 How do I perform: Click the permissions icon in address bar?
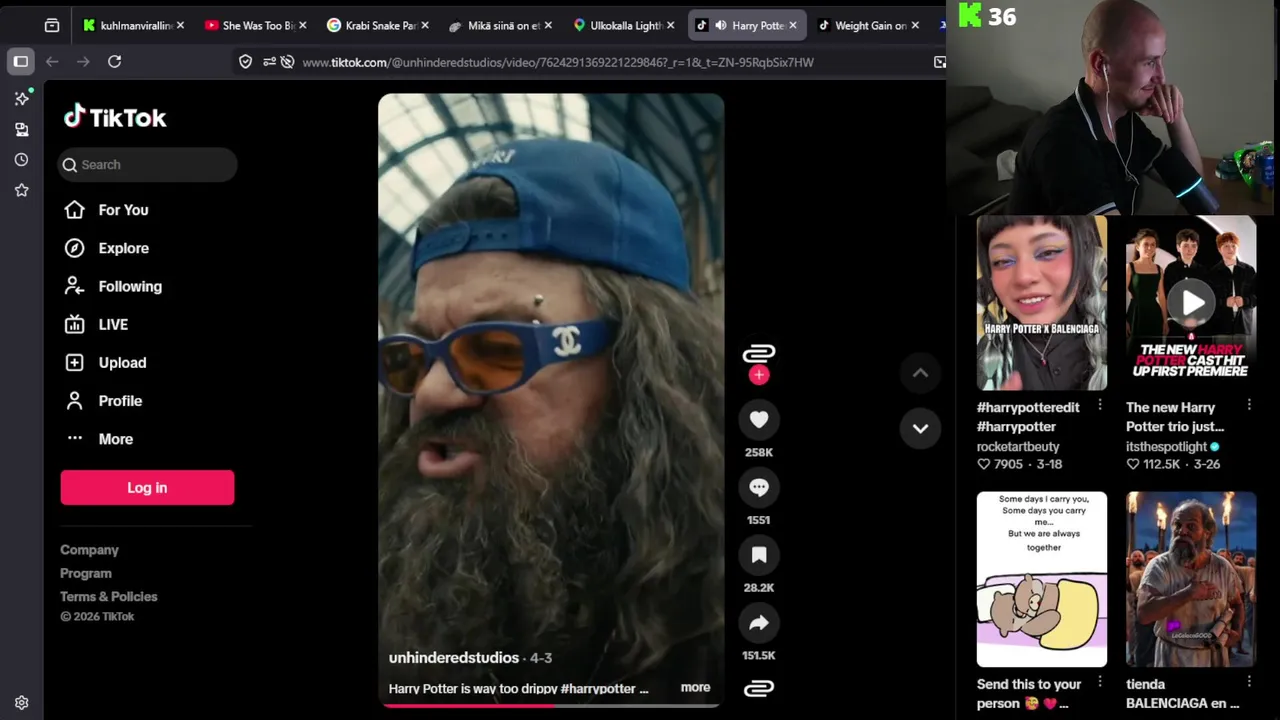269,62
